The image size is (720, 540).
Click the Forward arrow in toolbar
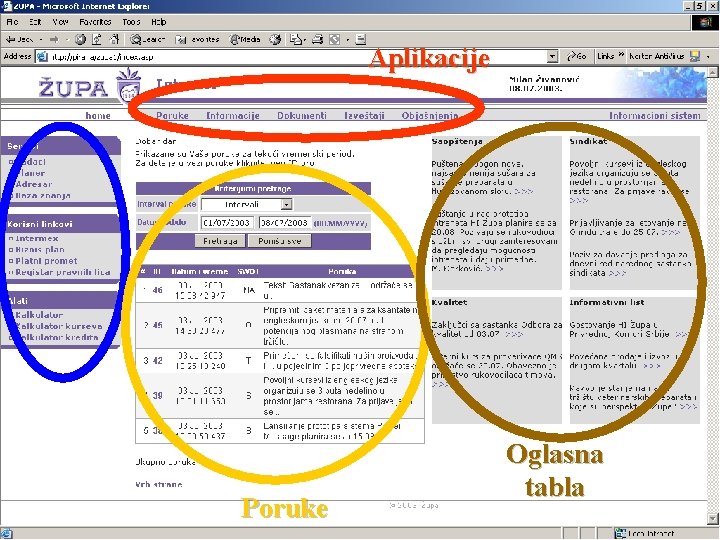pos(54,39)
